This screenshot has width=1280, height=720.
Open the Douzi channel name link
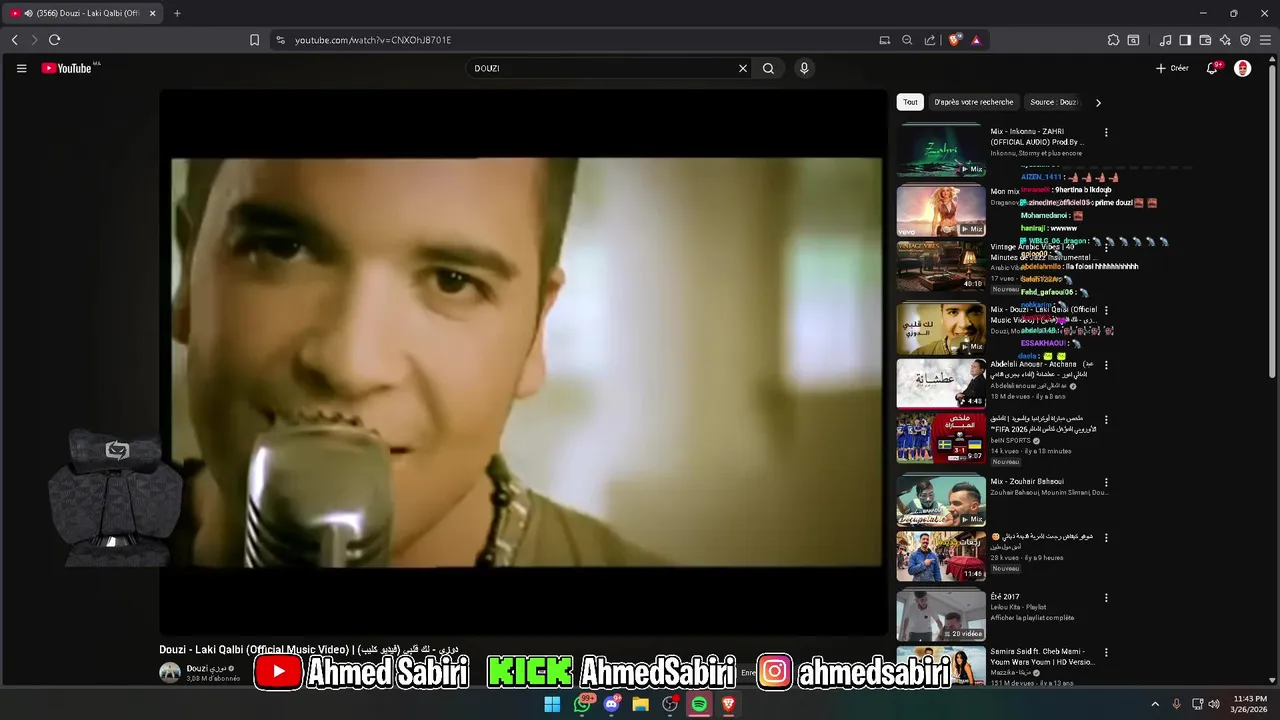(206, 668)
